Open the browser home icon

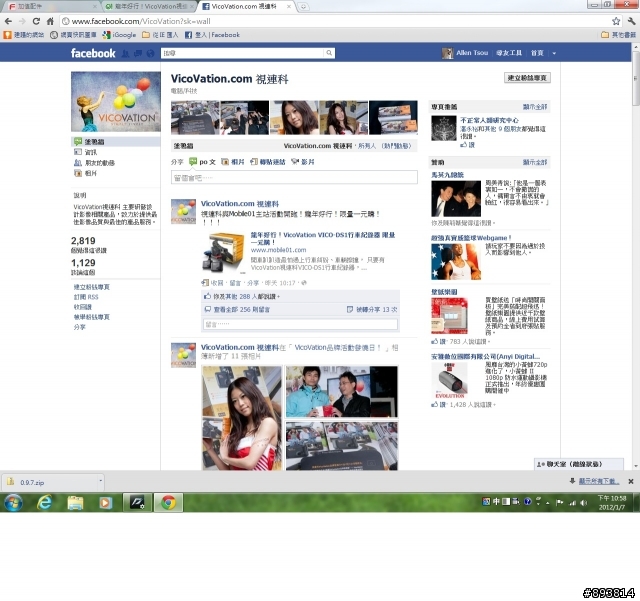click(x=50, y=21)
